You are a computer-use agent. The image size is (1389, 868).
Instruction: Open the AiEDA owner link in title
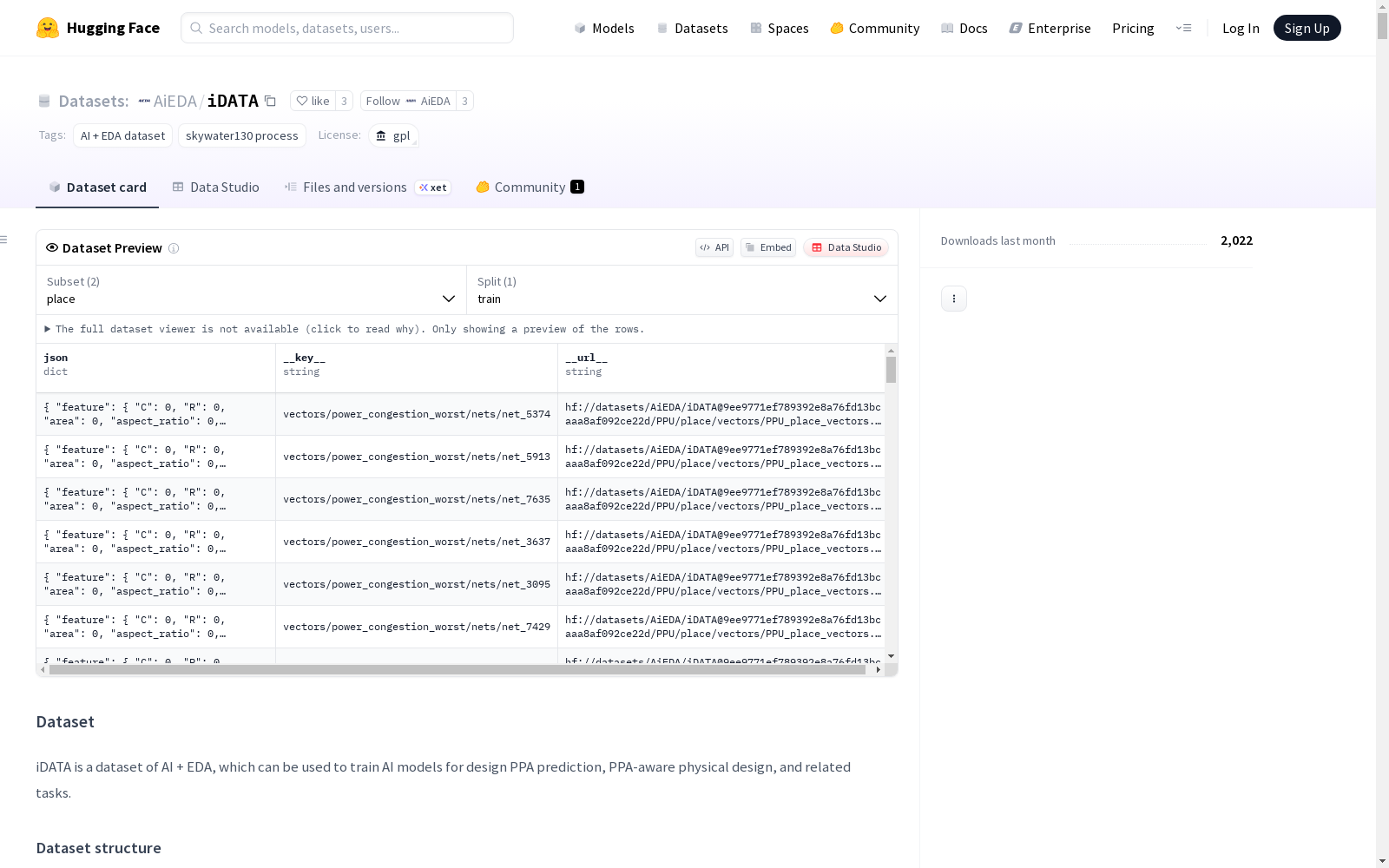pos(175,101)
